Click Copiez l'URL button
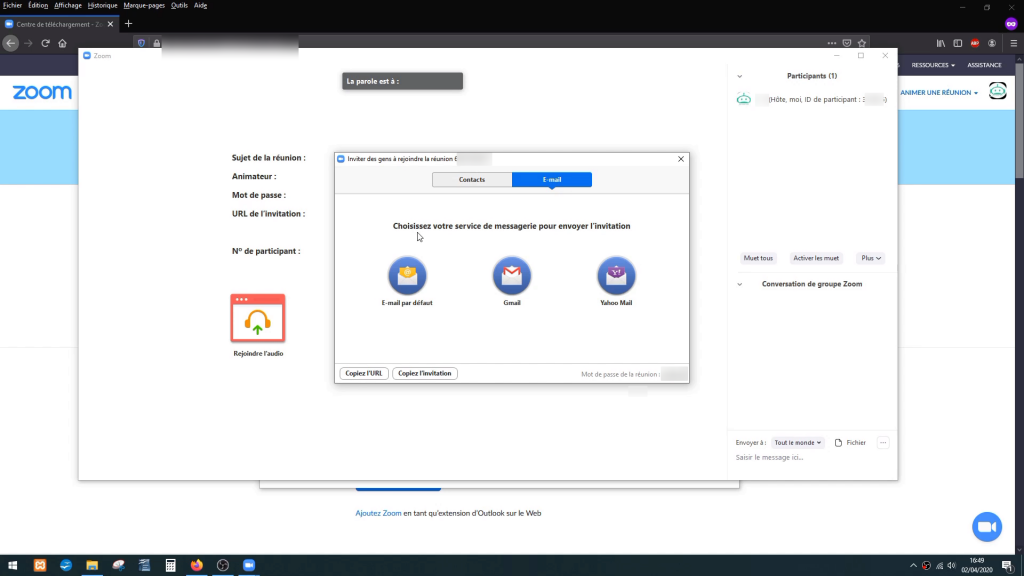 (x=364, y=374)
